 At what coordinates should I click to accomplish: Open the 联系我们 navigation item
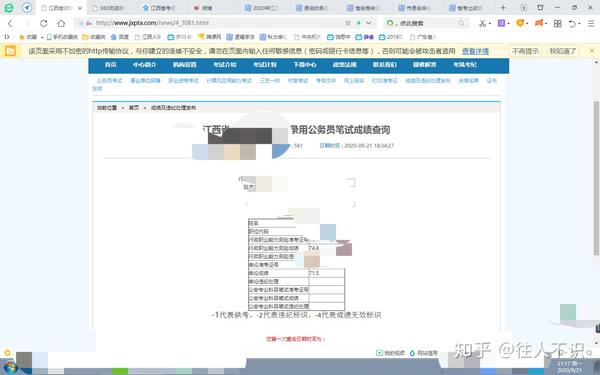point(385,65)
